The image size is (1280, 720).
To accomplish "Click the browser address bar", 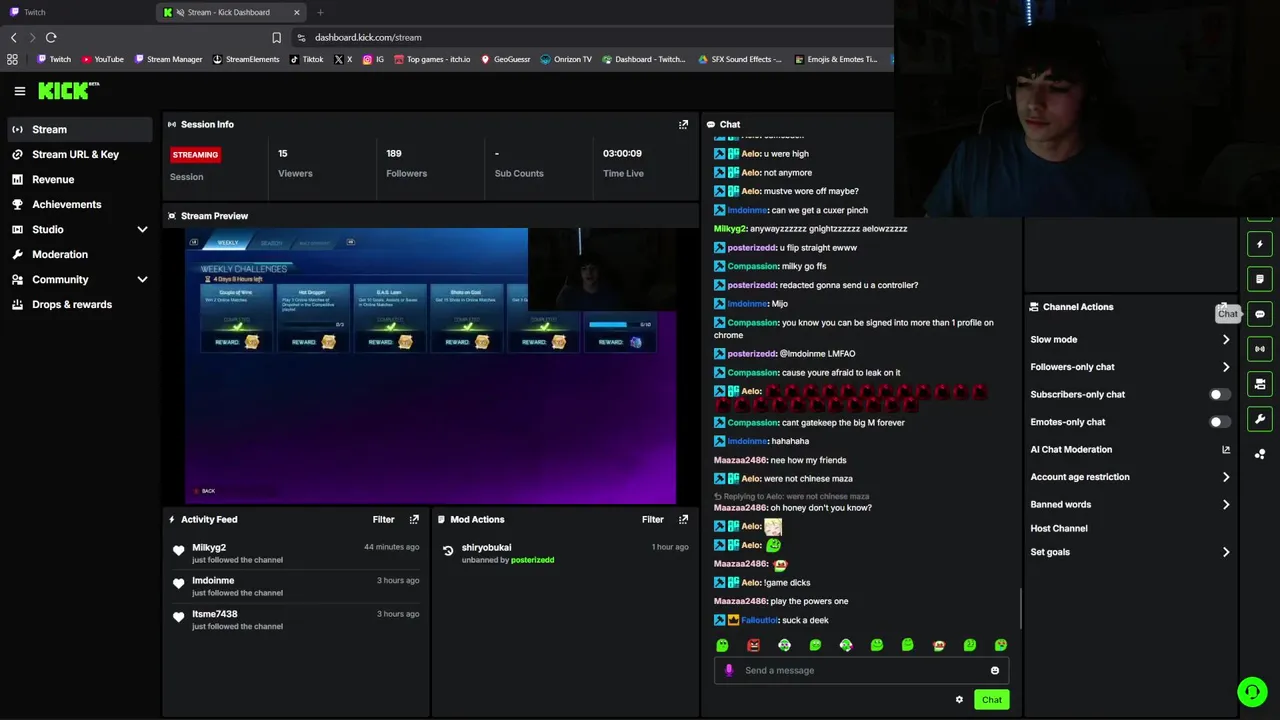I will point(590,38).
